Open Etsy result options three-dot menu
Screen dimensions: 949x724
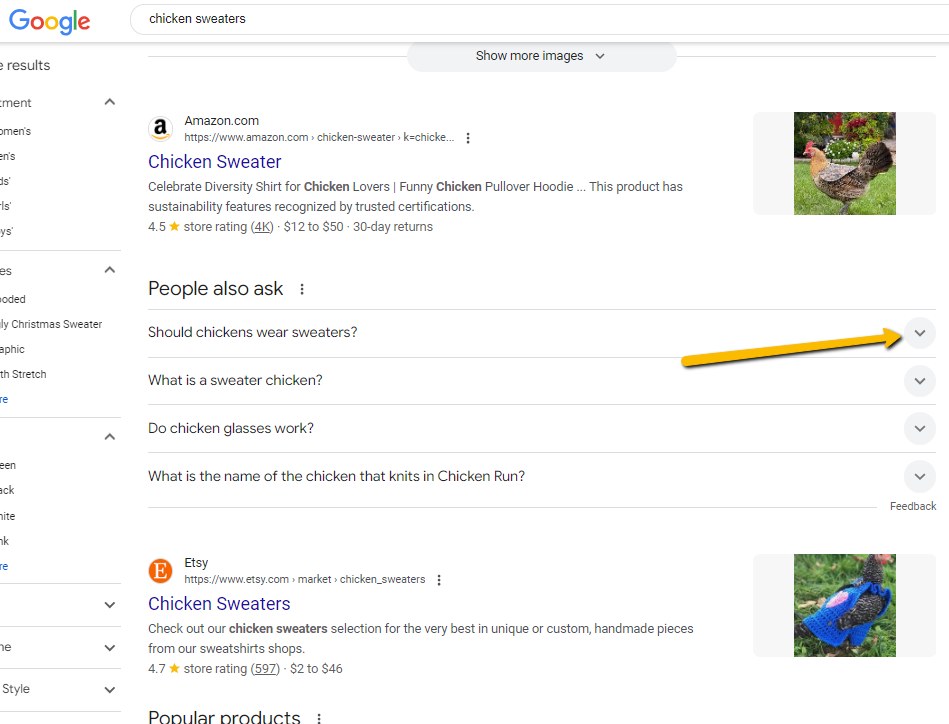pyautogui.click(x=439, y=580)
